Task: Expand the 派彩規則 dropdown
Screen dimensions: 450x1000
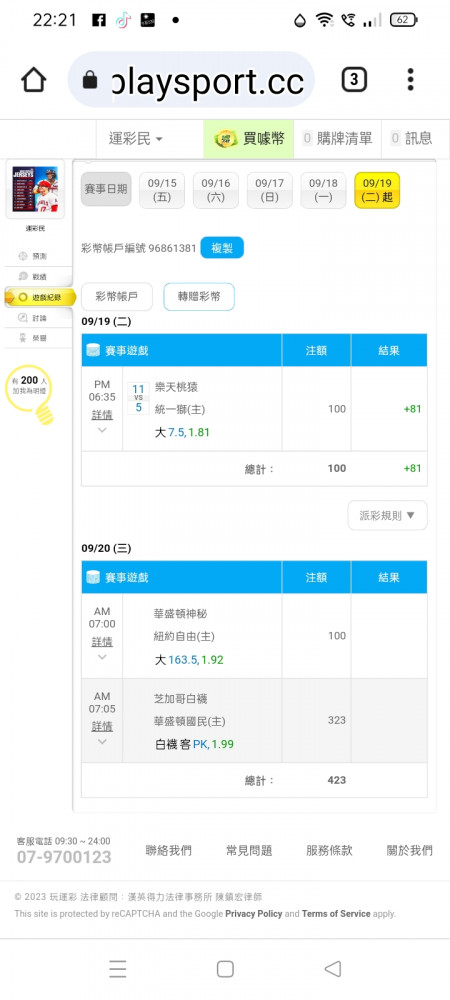Action: coord(387,515)
